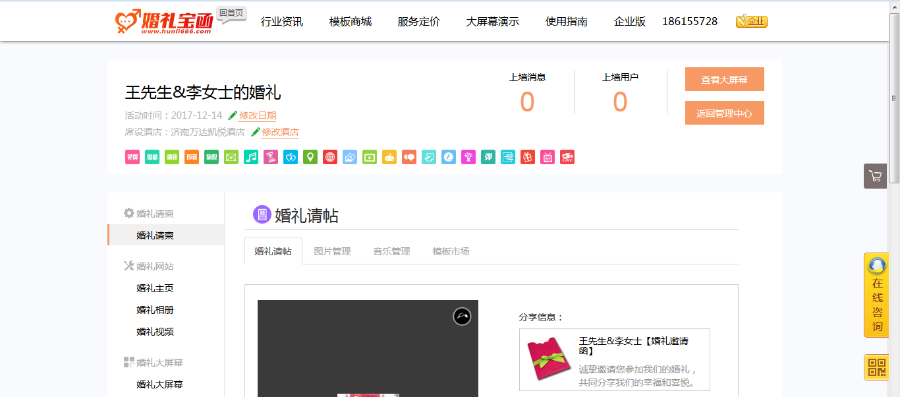Open the light blue photo album icon
Image resolution: width=900 pixels, height=397 pixels.
point(350,157)
